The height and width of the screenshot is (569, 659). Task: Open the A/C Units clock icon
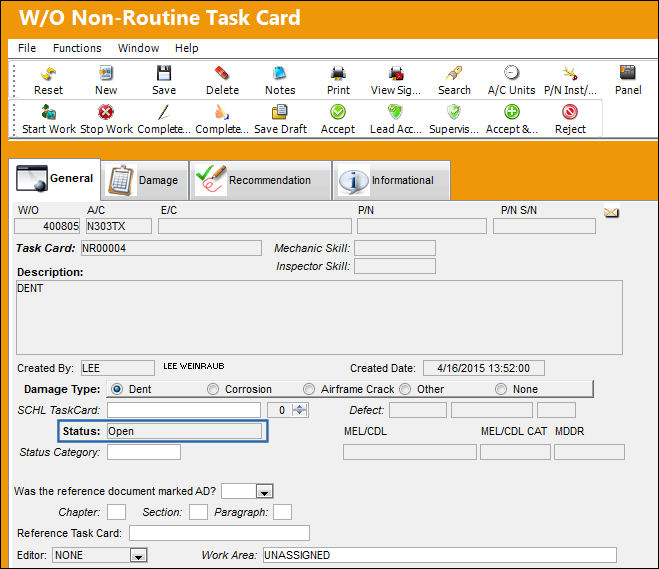click(511, 73)
